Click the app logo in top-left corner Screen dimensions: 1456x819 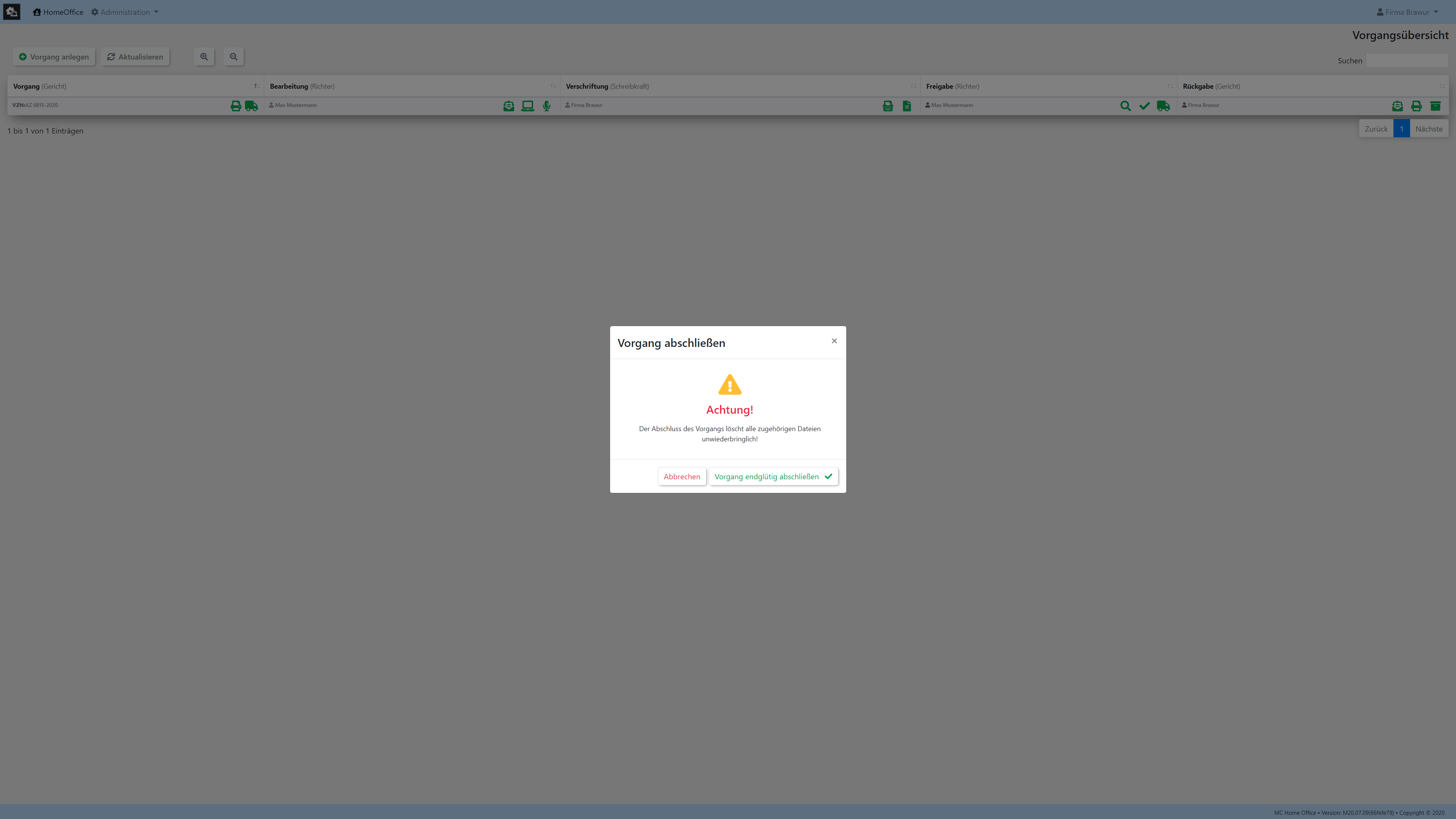12,12
